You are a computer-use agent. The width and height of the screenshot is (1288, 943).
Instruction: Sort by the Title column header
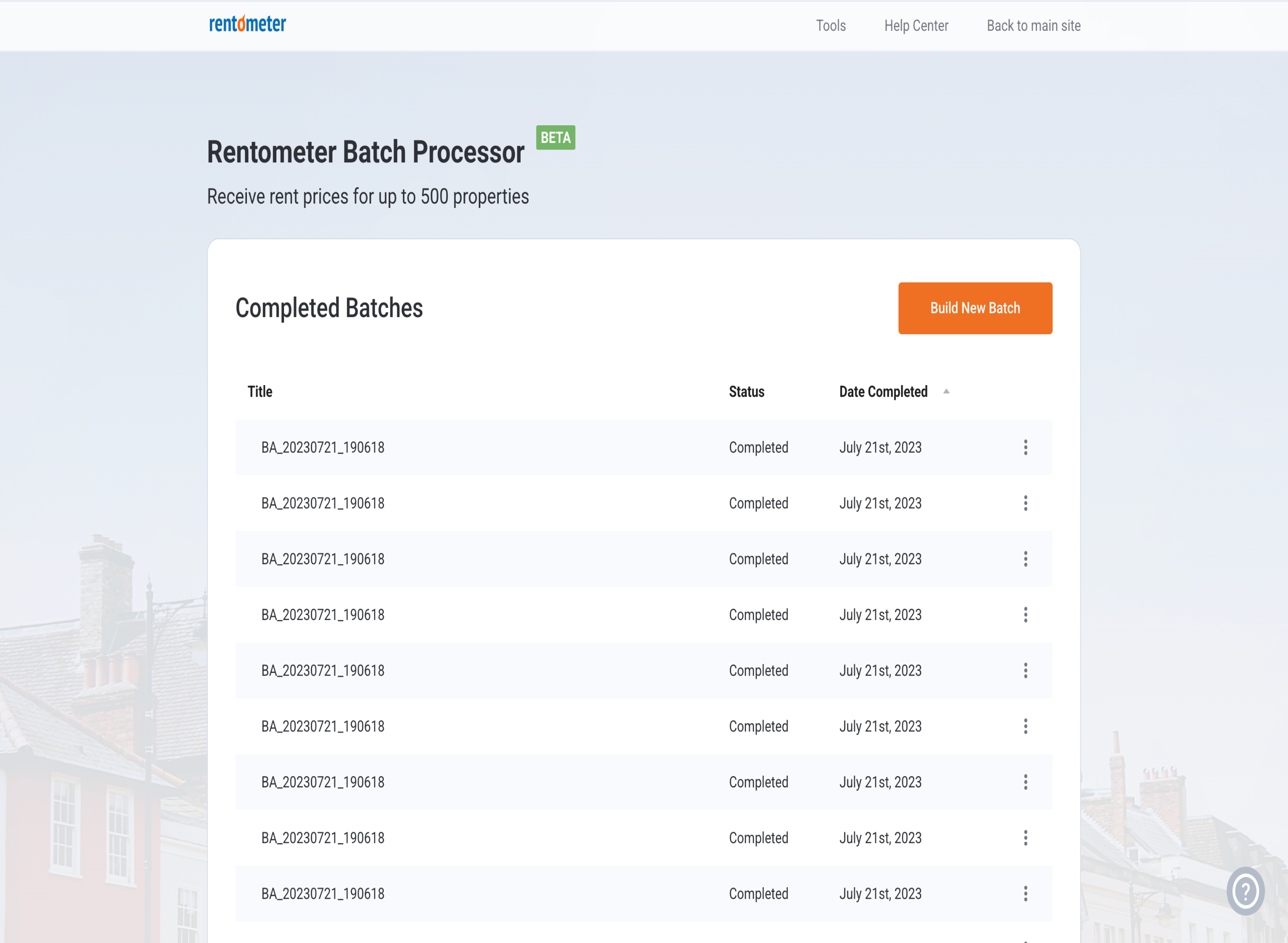260,391
